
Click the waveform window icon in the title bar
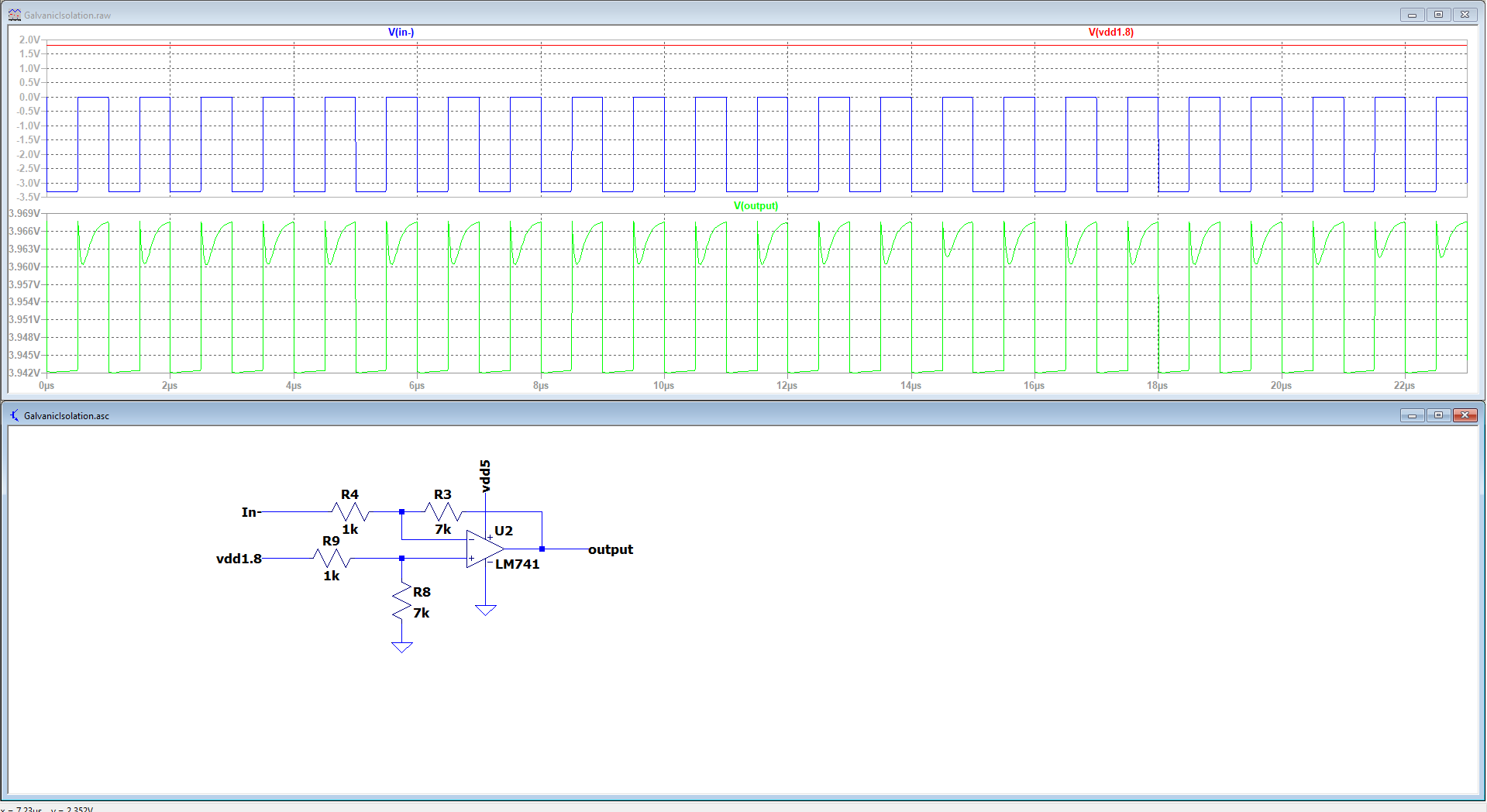click(14, 15)
